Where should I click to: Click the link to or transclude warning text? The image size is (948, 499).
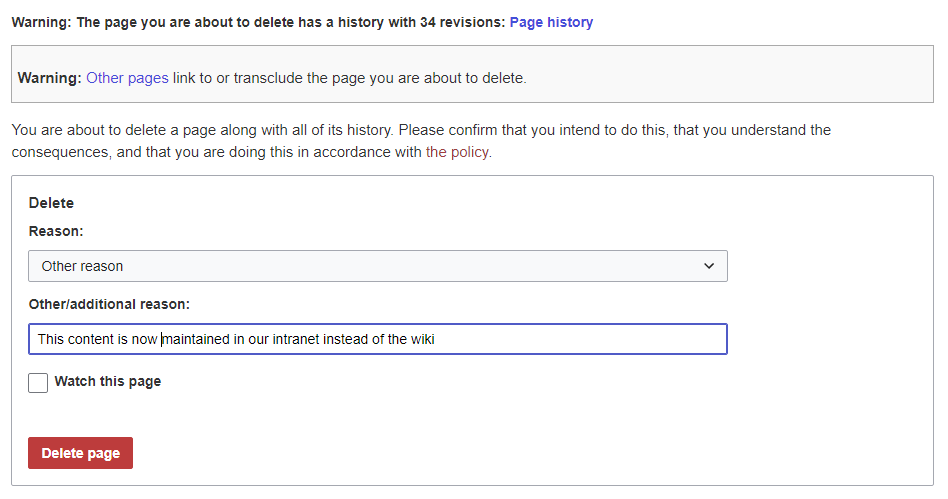(x=349, y=77)
